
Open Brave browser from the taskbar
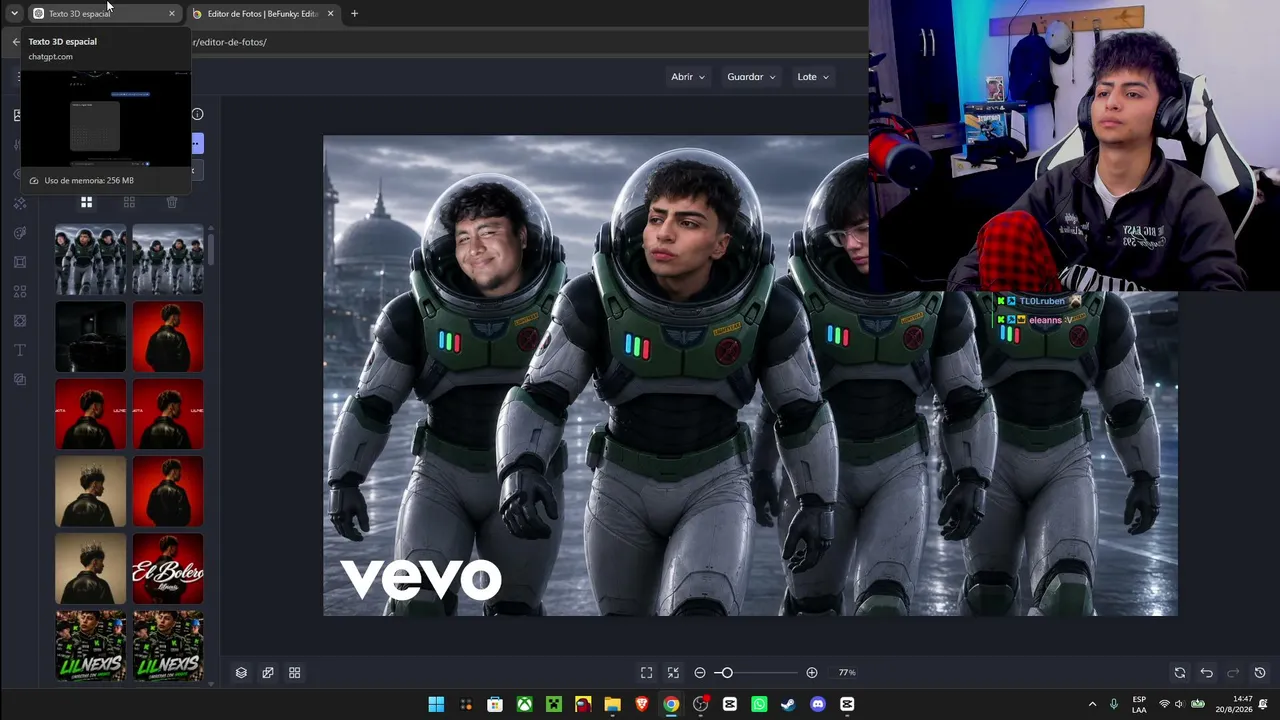pos(642,704)
